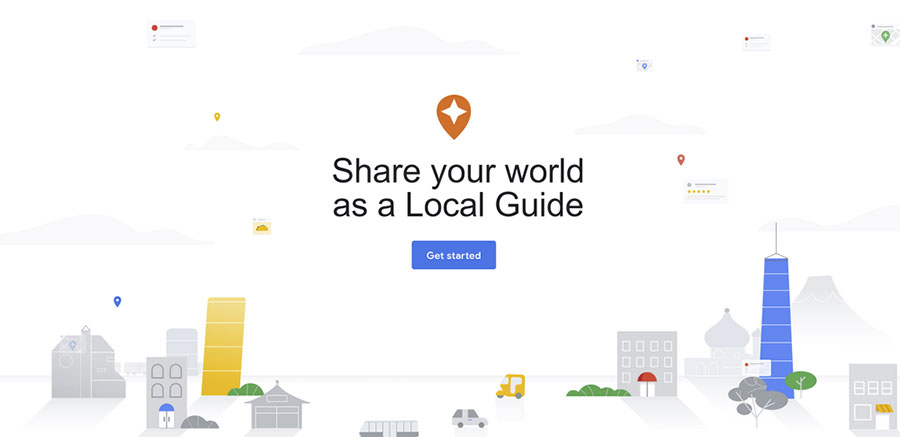
Task: Click the round green tree
Action: pyautogui.click(x=801, y=382)
